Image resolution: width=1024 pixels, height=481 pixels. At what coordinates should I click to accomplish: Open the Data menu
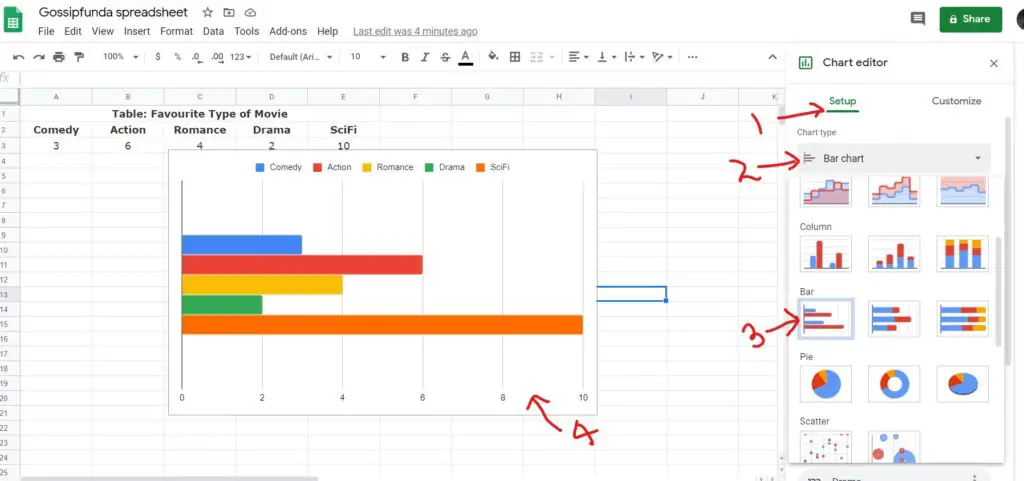[x=214, y=31]
